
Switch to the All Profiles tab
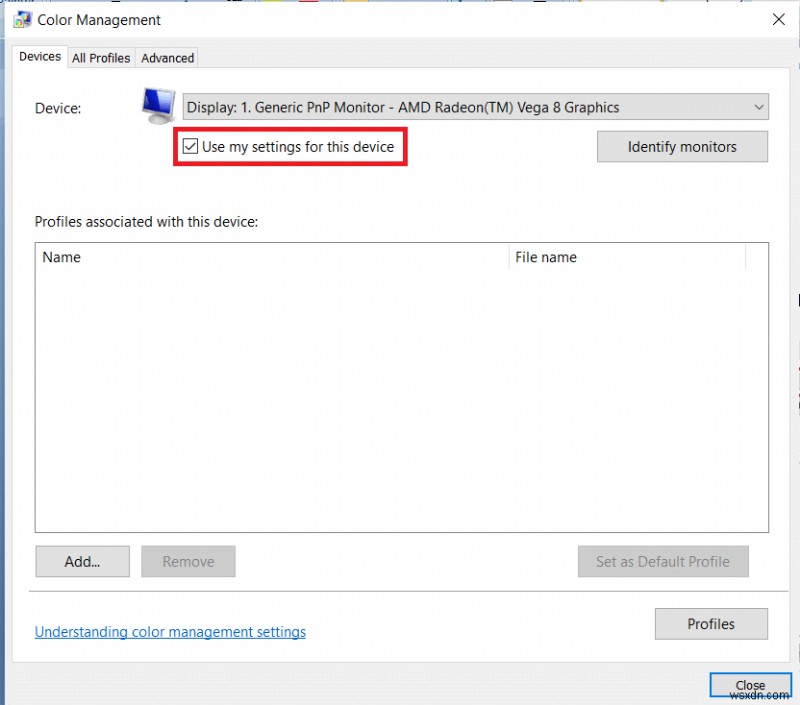[x=100, y=58]
